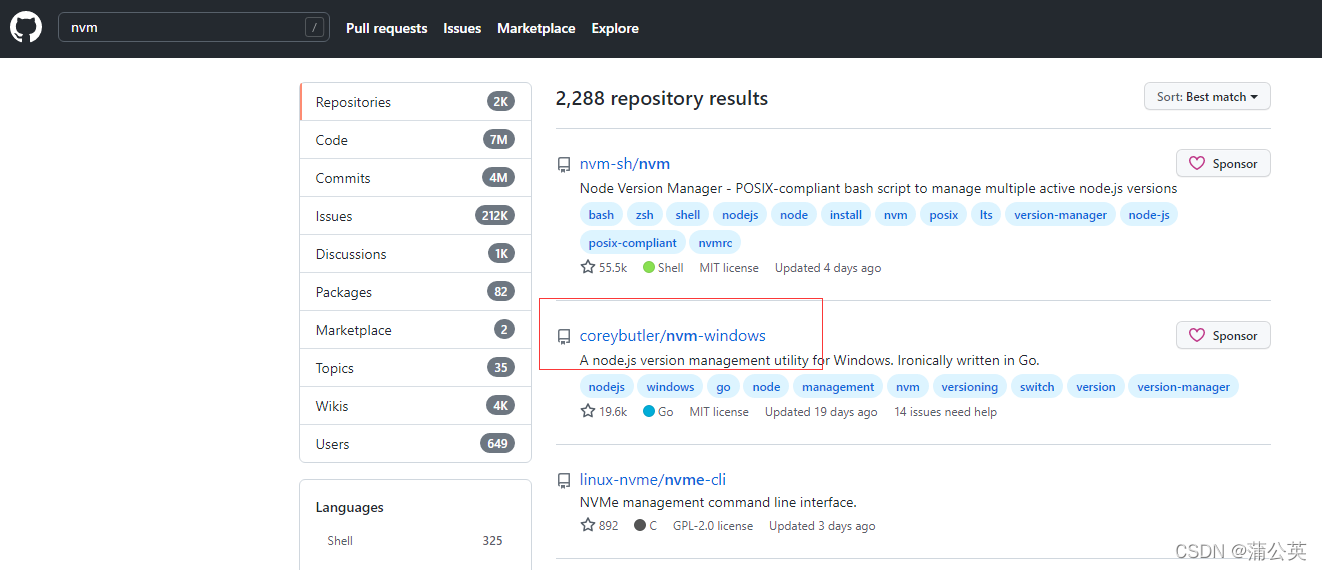Click heart icon in nvm-windows Sponsor button
This screenshot has width=1322, height=570.
(x=1197, y=336)
